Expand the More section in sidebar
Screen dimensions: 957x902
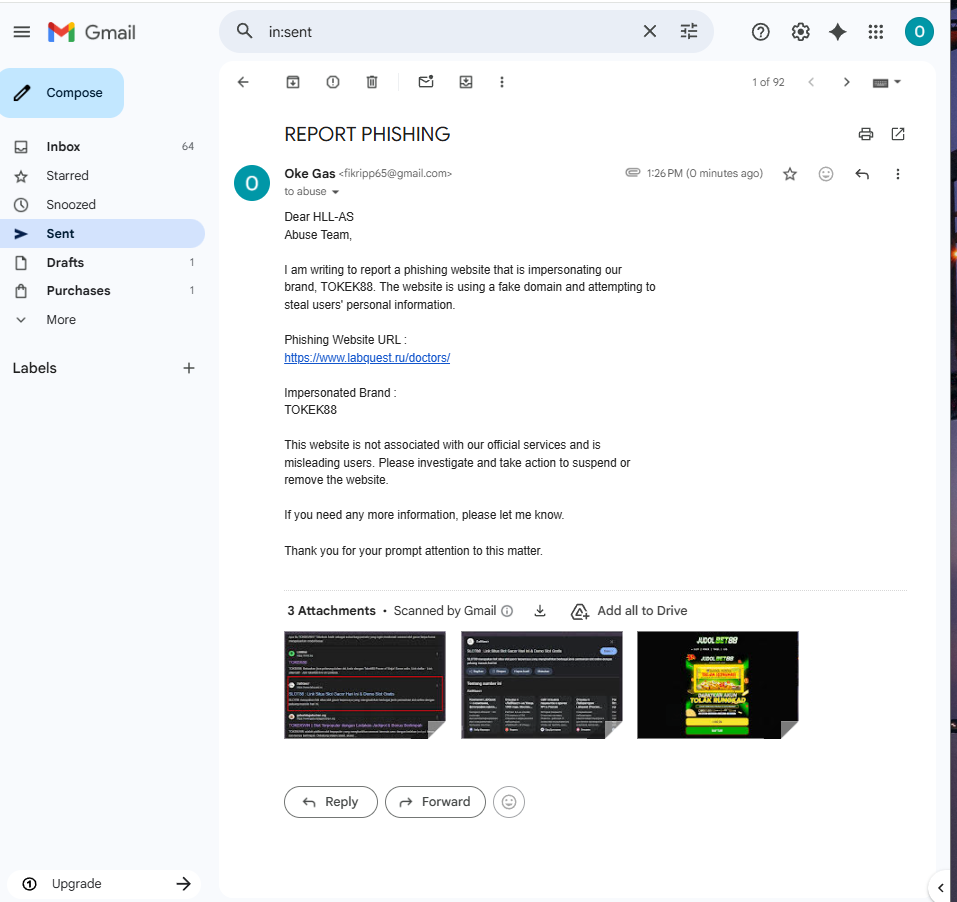pyautogui.click(x=61, y=320)
